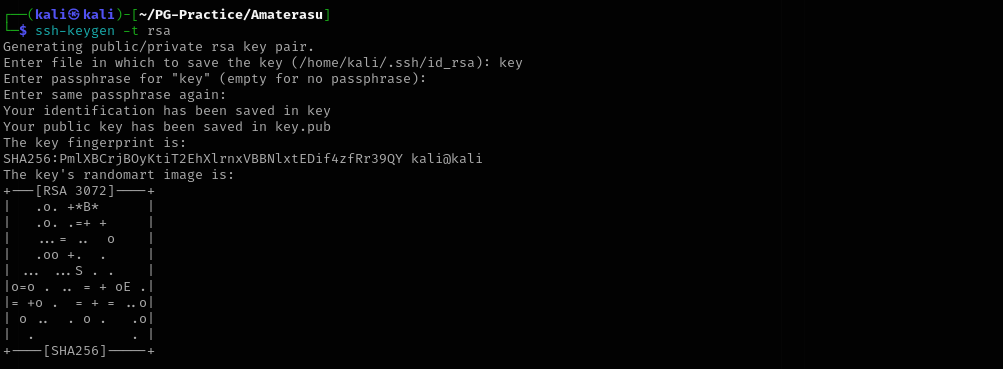
Task: Click the ~/PG-Practice/Amaterasu directory path
Action: tap(231, 14)
